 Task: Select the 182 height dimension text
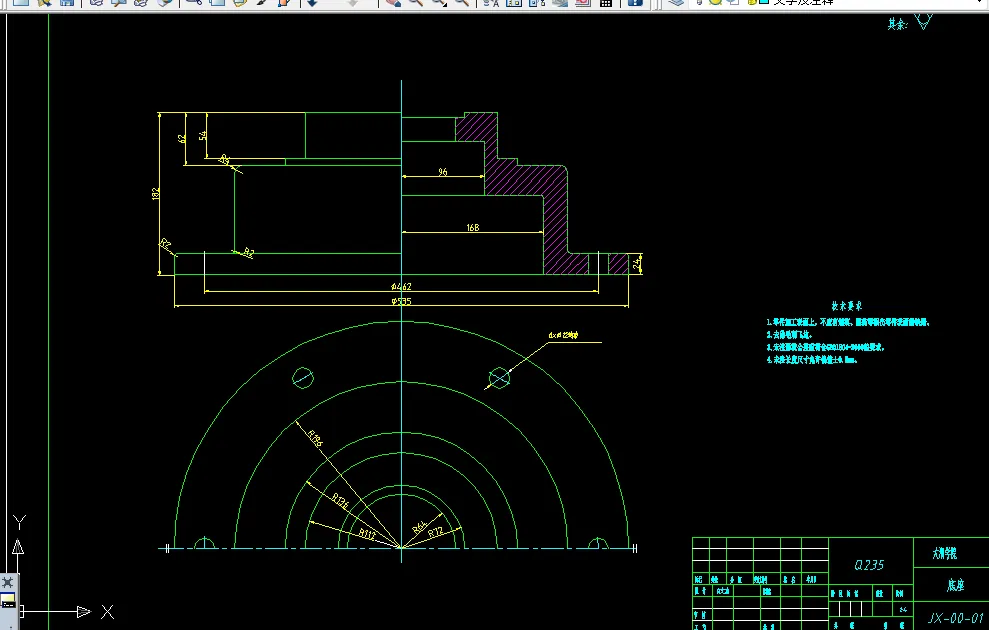(155, 194)
